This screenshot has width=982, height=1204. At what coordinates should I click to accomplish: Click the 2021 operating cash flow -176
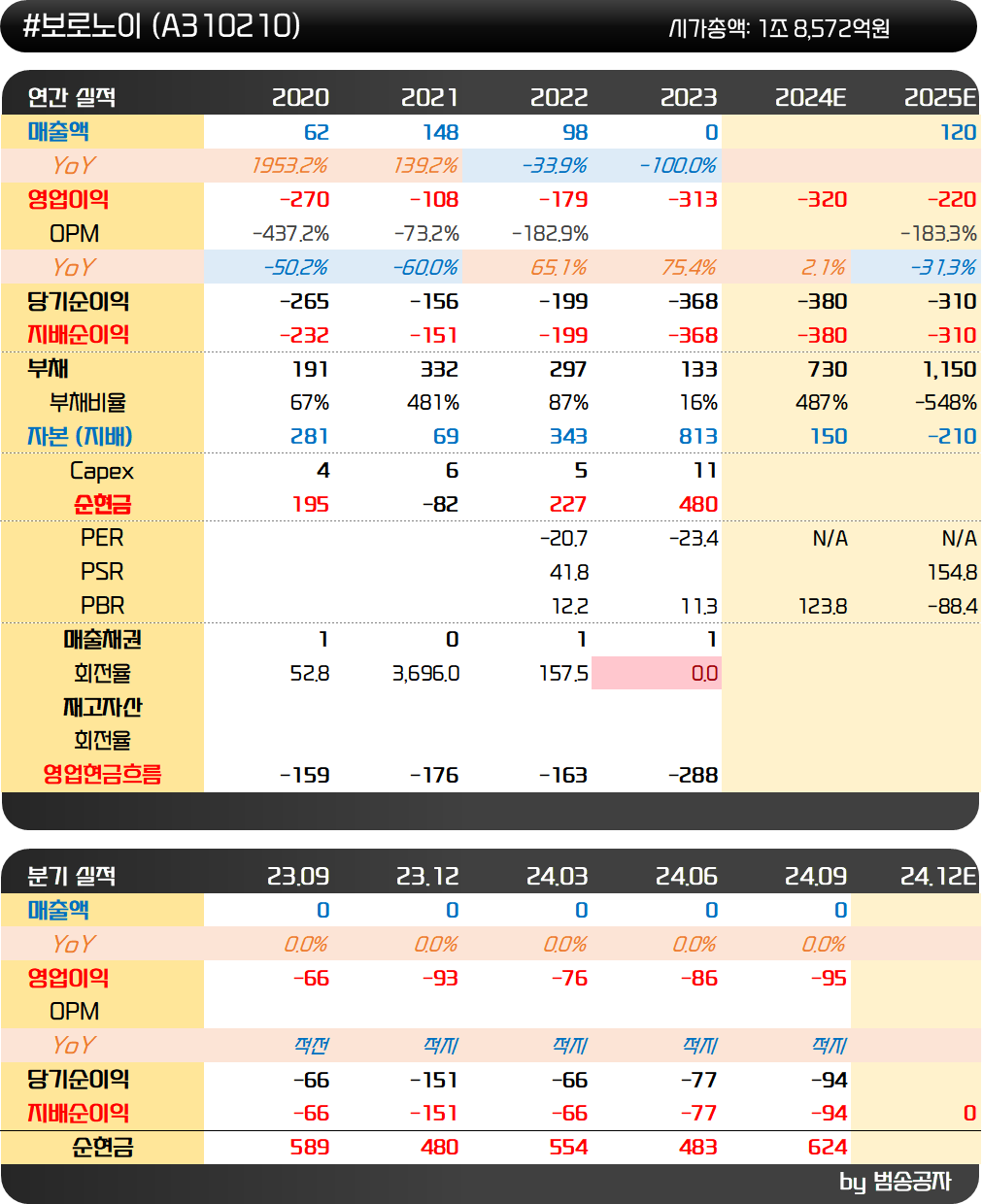click(434, 775)
